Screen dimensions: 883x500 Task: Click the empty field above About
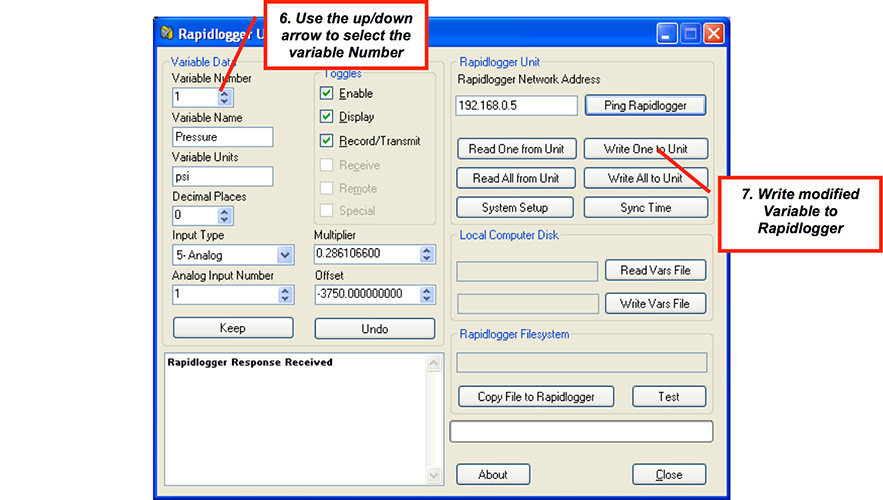pos(581,432)
